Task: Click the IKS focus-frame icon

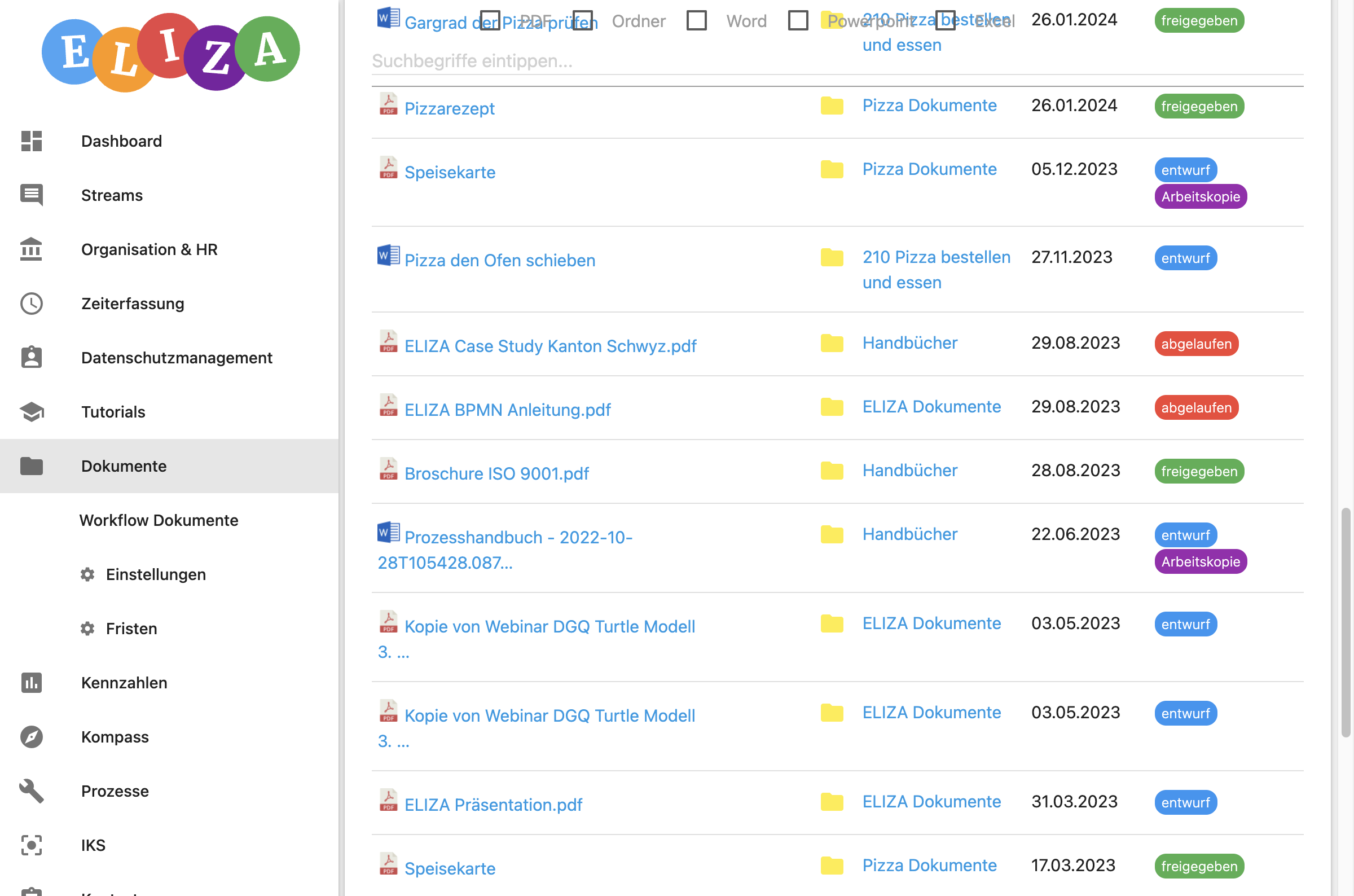Action: pyautogui.click(x=32, y=845)
